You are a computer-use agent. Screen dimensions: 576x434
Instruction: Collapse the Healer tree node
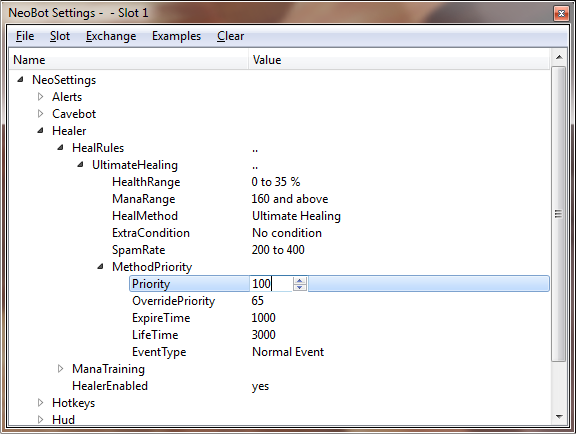[x=40, y=130]
